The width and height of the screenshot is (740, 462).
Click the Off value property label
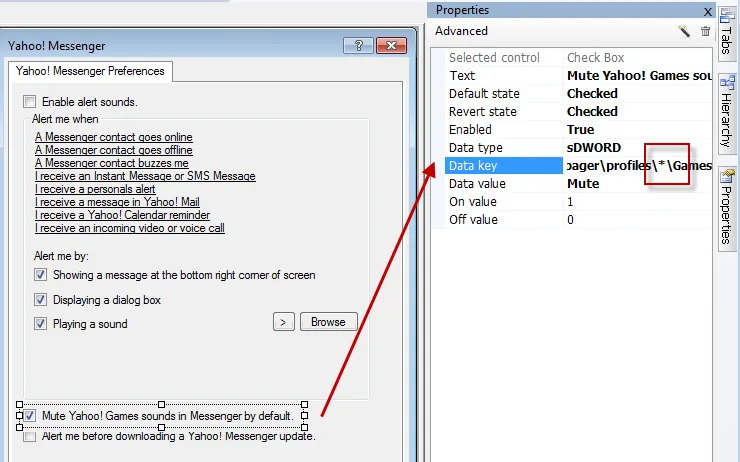pyautogui.click(x=473, y=219)
